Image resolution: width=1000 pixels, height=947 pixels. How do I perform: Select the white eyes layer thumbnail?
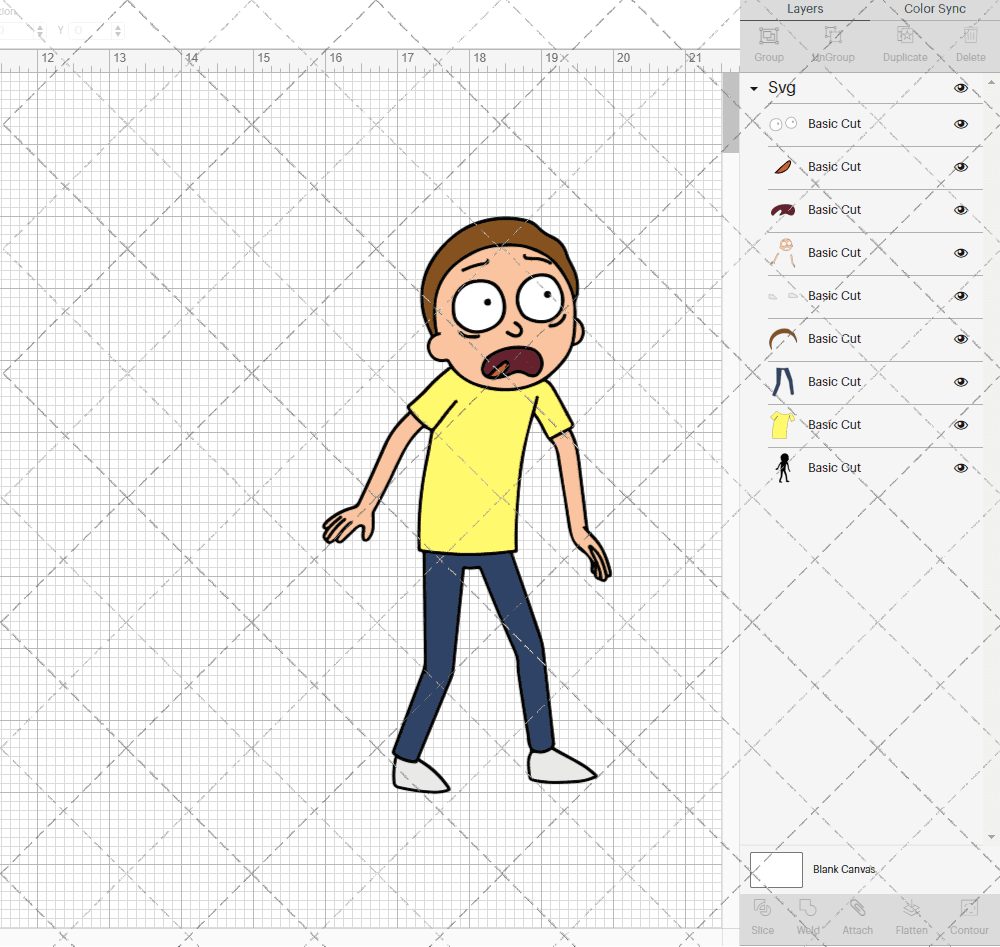click(783, 124)
